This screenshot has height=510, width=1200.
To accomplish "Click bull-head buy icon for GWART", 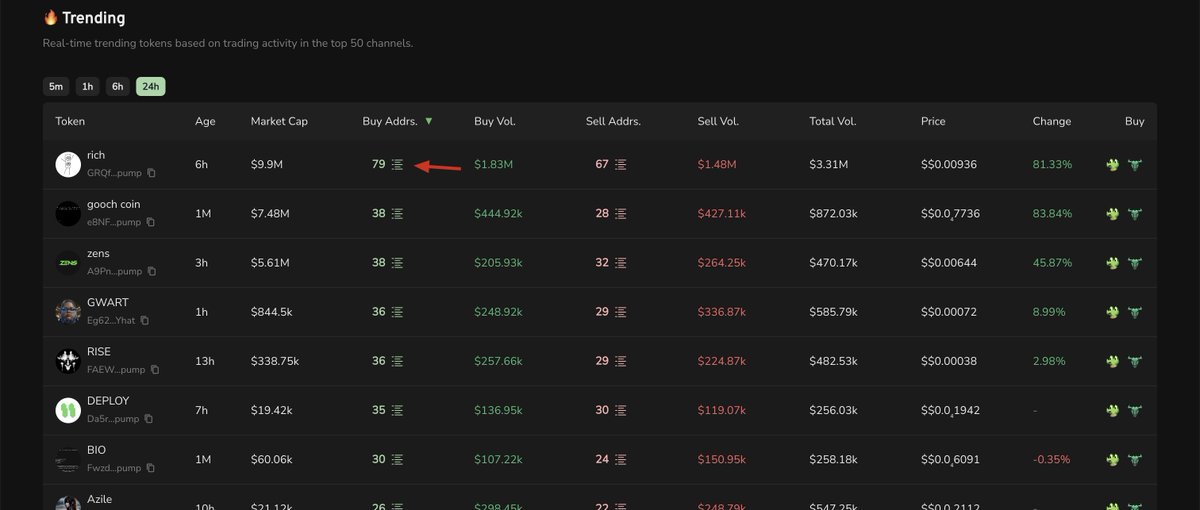I will (1135, 312).
